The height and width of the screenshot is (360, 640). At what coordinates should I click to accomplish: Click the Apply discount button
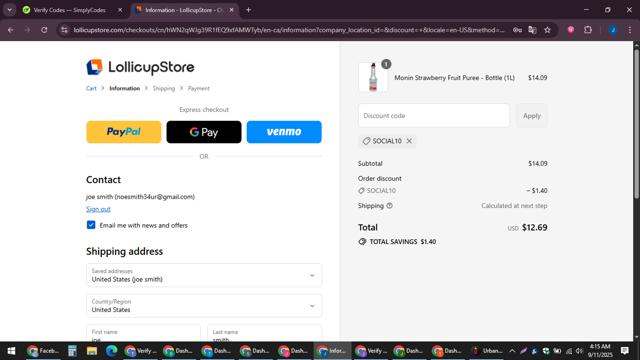(532, 116)
